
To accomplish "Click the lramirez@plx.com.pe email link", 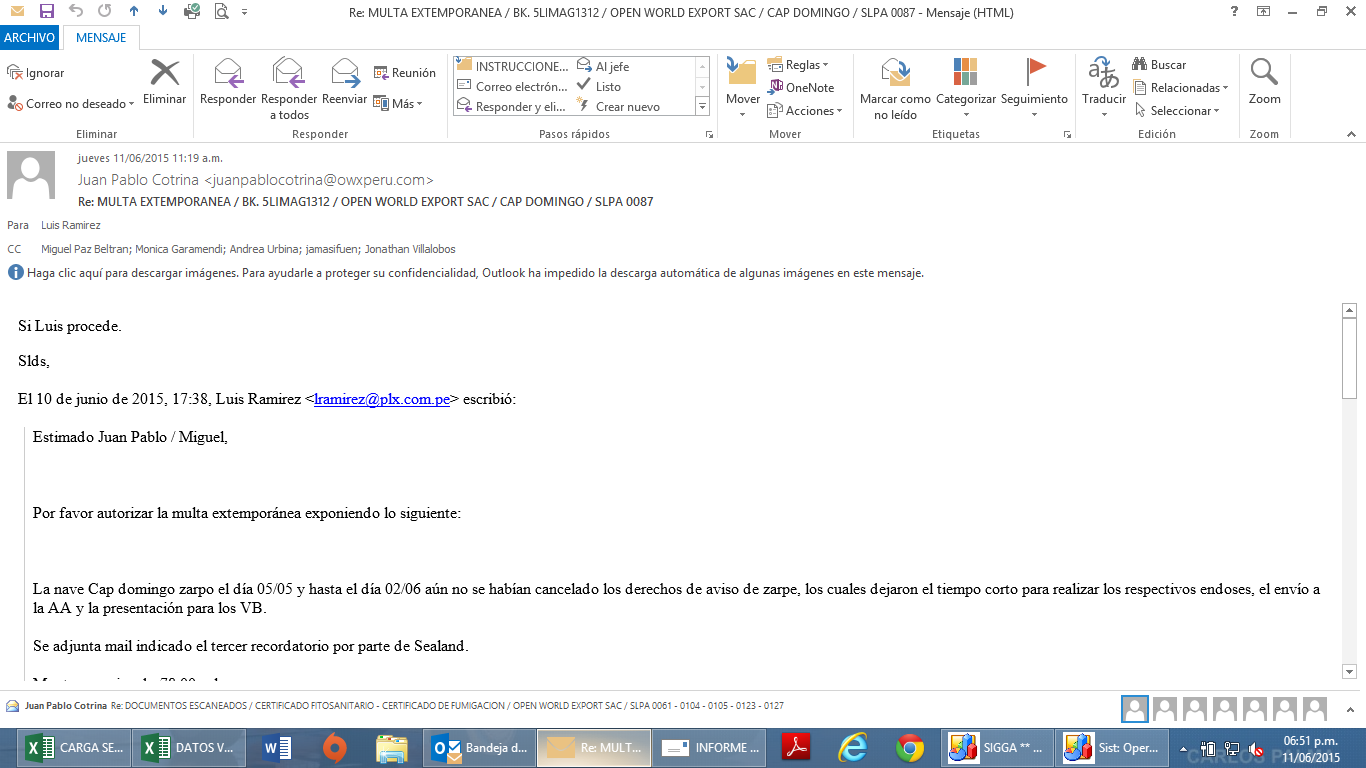I will 382,399.
